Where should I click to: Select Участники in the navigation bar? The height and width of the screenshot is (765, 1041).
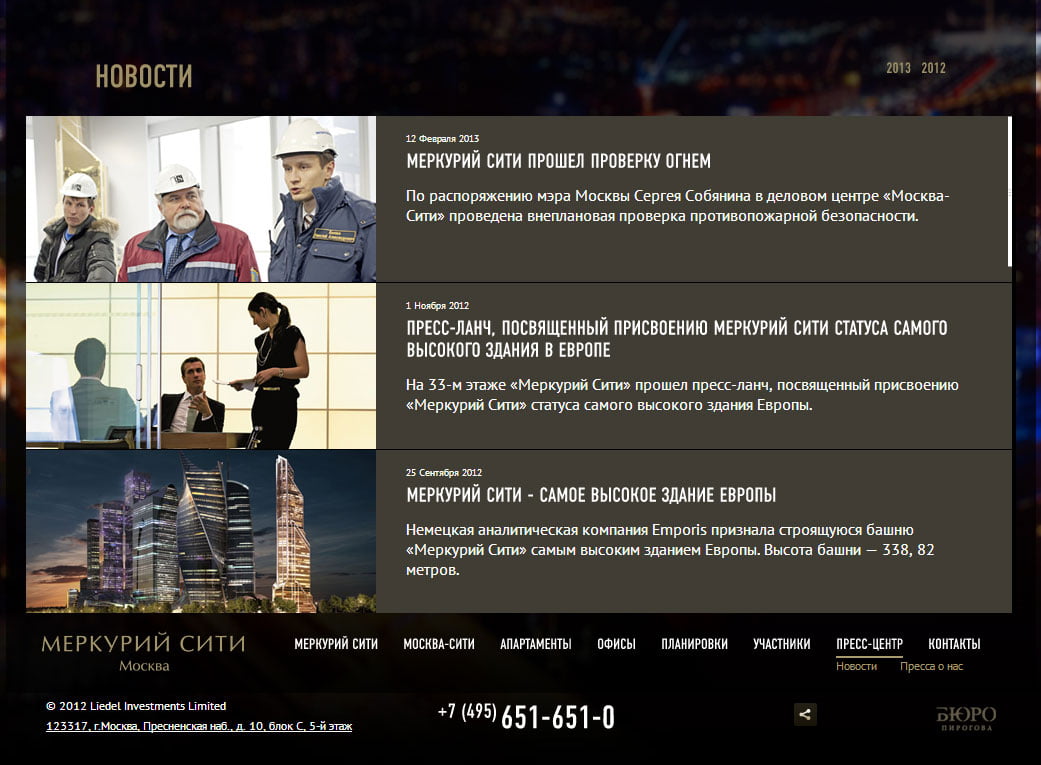[781, 644]
